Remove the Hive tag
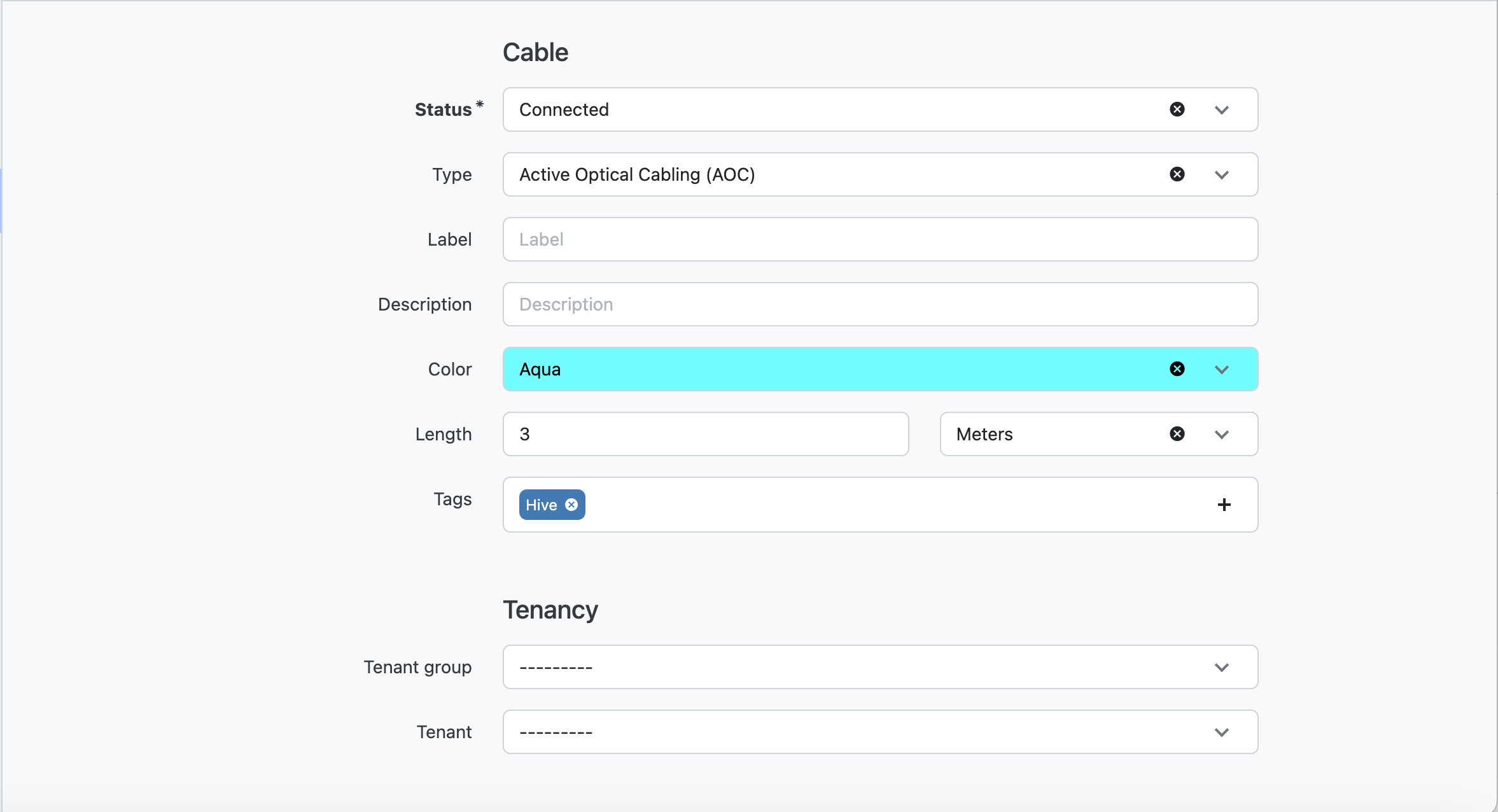 (x=571, y=505)
